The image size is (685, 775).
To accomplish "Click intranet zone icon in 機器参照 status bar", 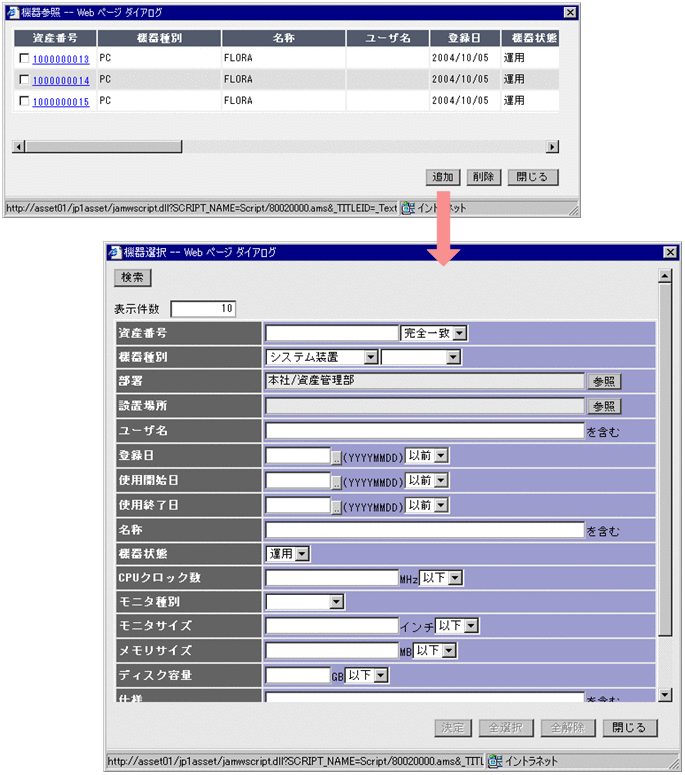I will [408, 208].
